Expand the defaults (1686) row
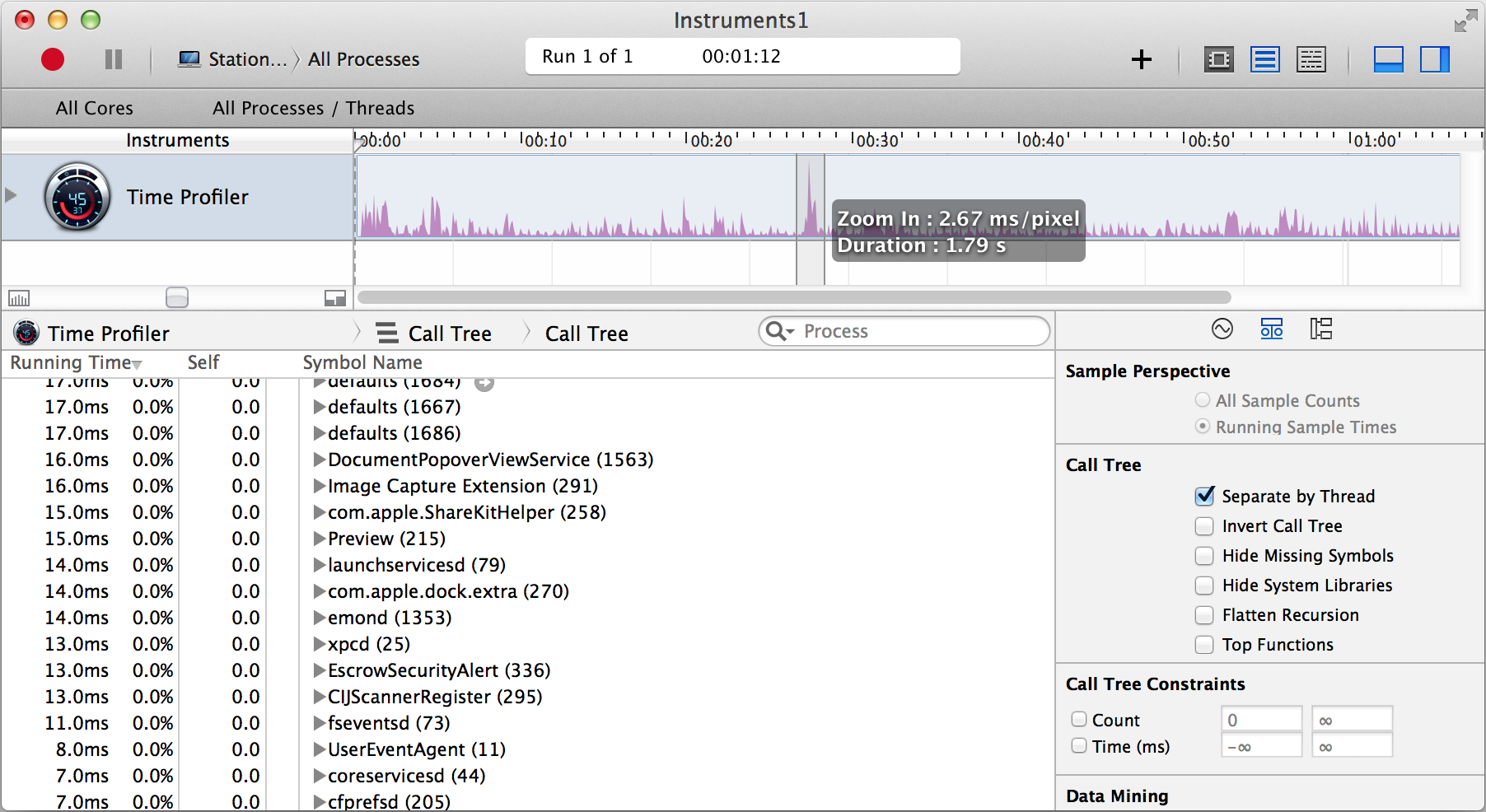Viewport: 1486px width, 812px height. (x=319, y=433)
